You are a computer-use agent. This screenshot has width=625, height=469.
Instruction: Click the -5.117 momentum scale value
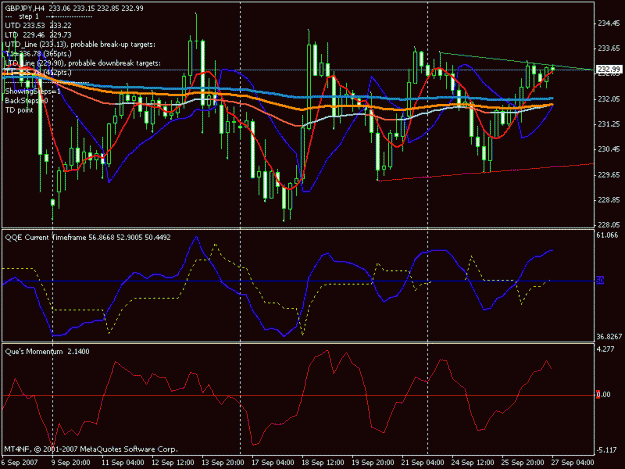pyautogui.click(x=607, y=450)
